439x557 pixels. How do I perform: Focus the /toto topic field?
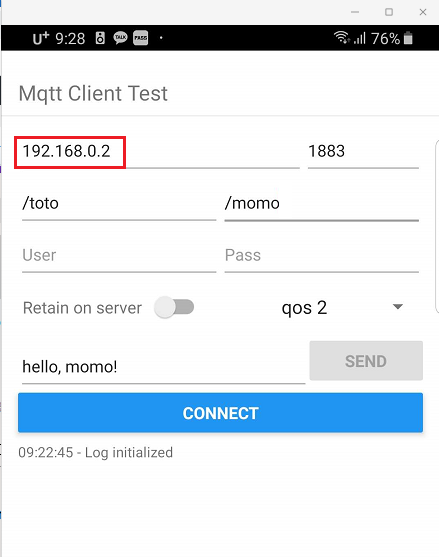119,204
